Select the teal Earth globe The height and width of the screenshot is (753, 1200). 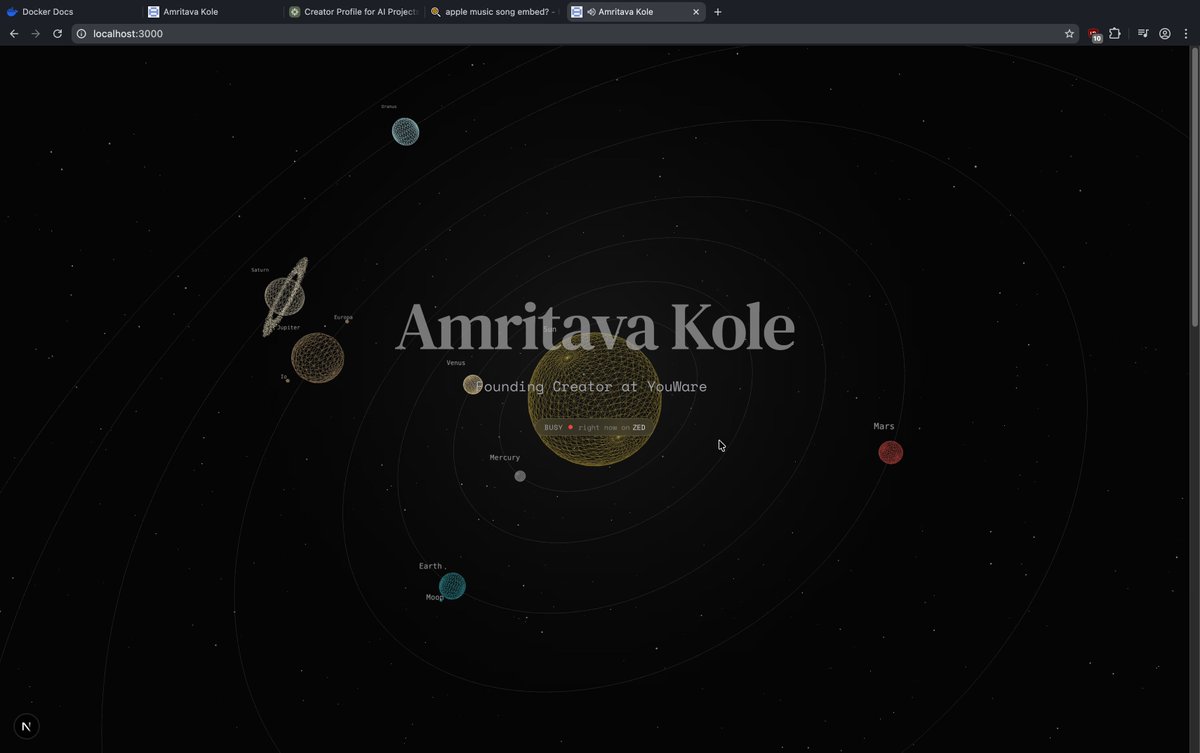pyautogui.click(x=452, y=585)
